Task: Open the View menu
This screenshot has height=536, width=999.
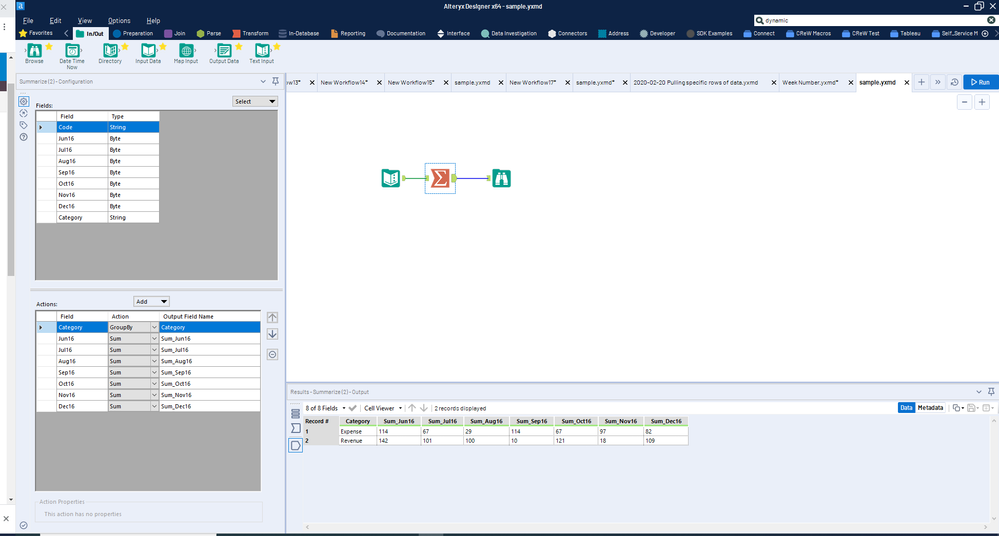Action: (x=85, y=20)
